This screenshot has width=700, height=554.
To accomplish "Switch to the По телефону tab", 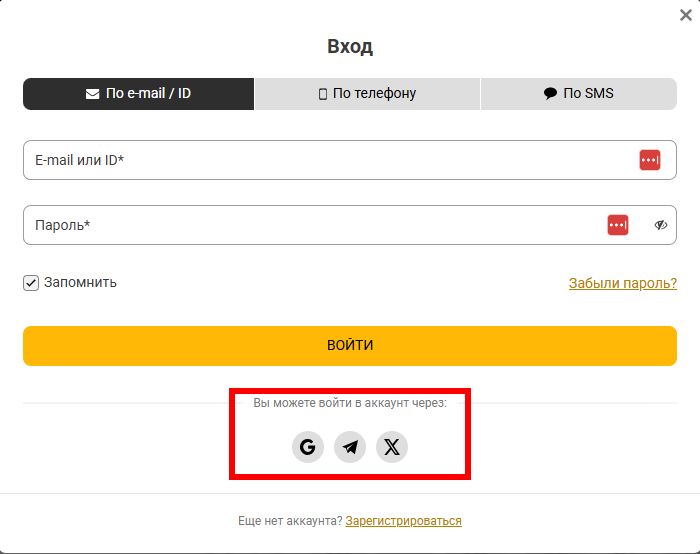I will pos(367,94).
